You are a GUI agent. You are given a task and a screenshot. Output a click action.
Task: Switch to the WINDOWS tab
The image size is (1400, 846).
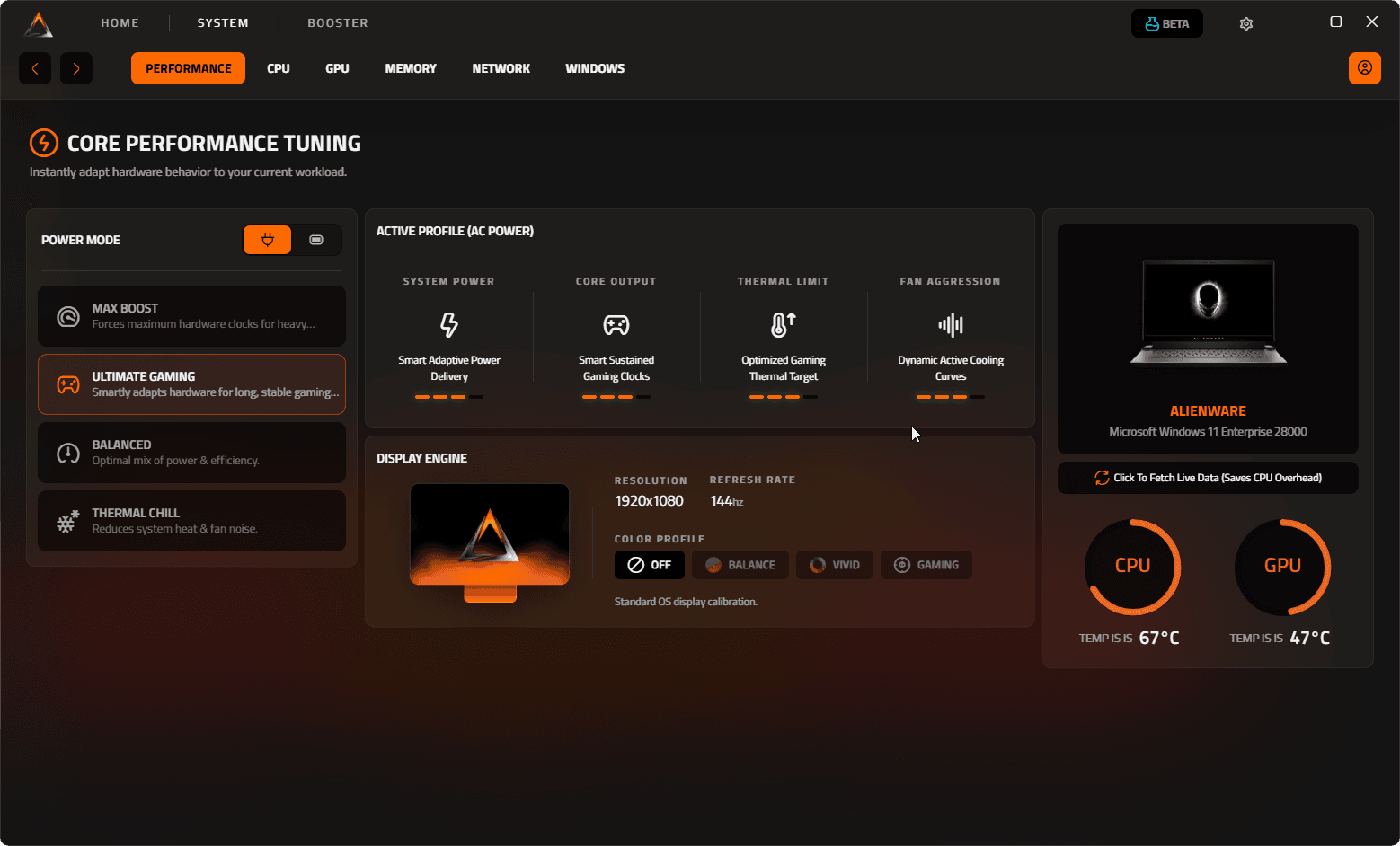coord(595,68)
